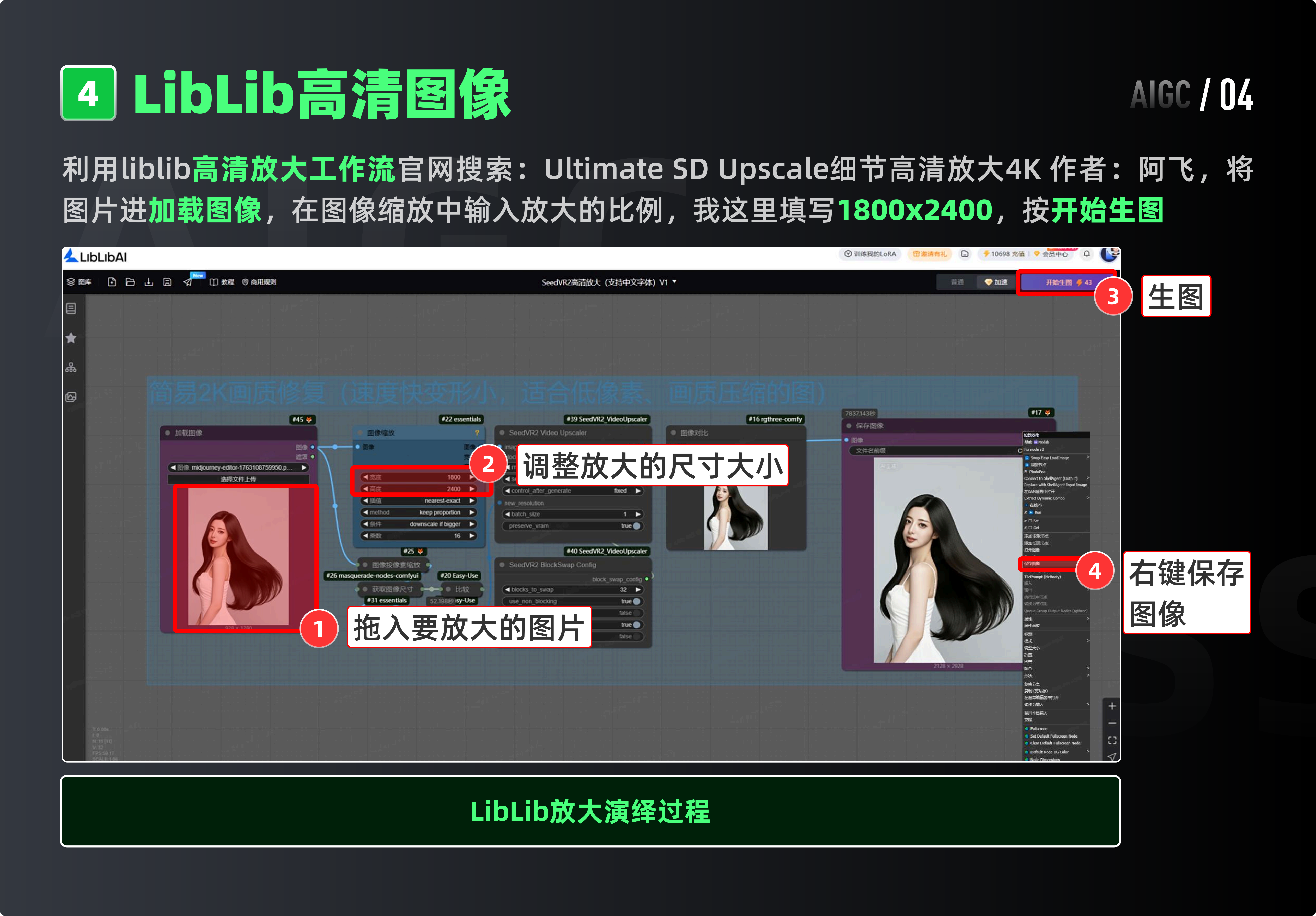1316x916 pixels.
Task: Open 训练我的LoRA button
Action: tap(870, 254)
